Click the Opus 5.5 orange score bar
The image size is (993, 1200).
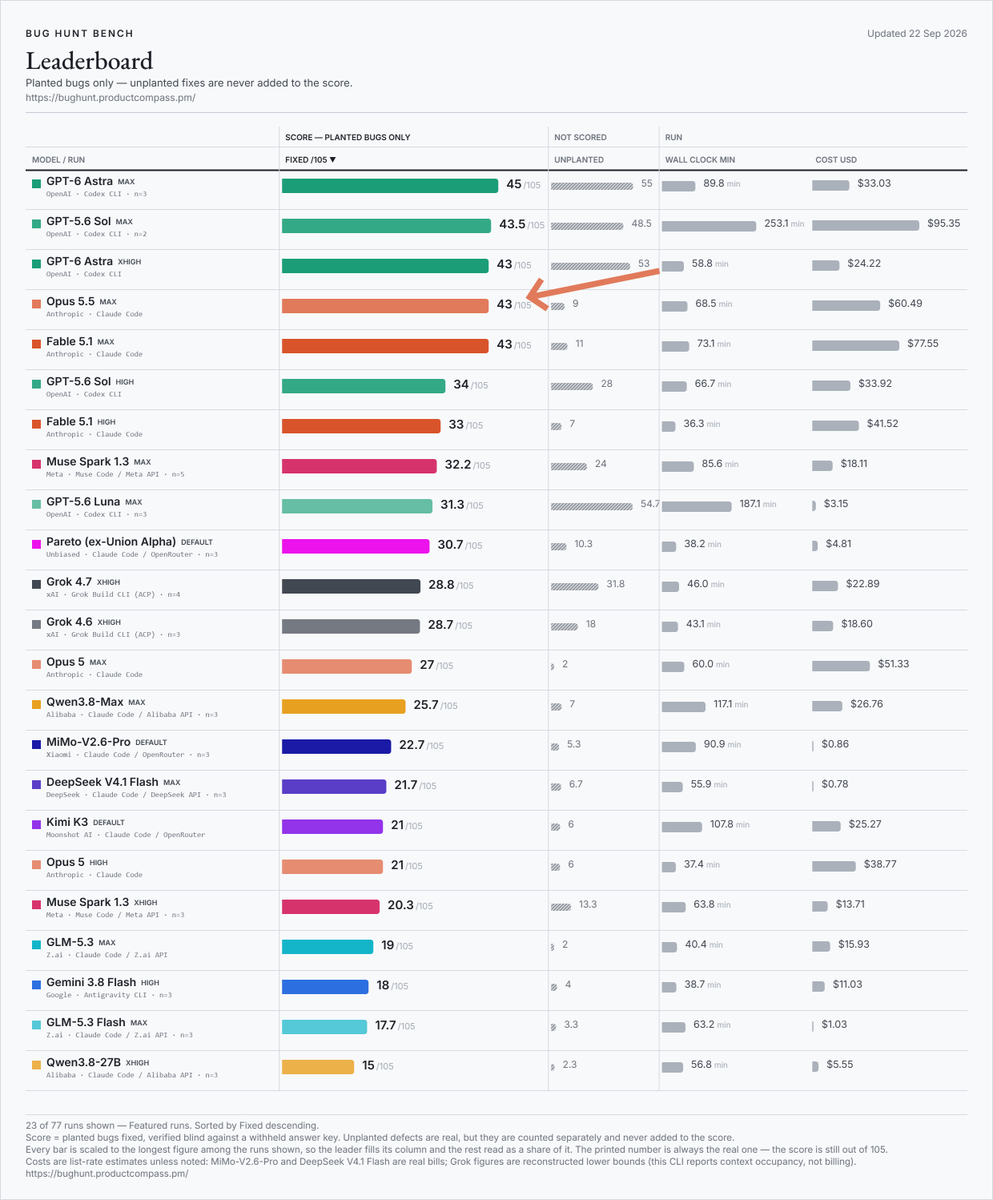coord(385,305)
